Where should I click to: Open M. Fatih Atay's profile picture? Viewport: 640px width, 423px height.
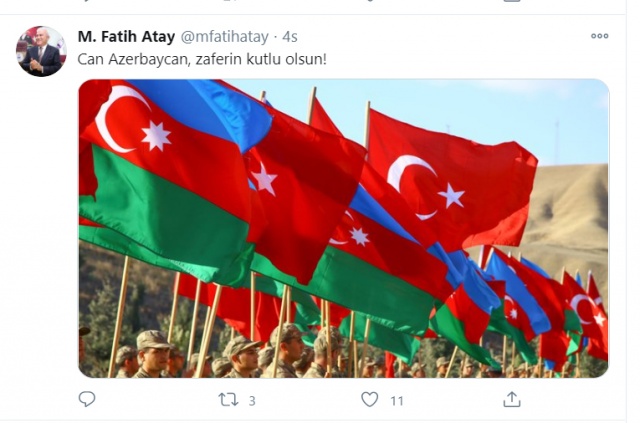pyautogui.click(x=41, y=51)
